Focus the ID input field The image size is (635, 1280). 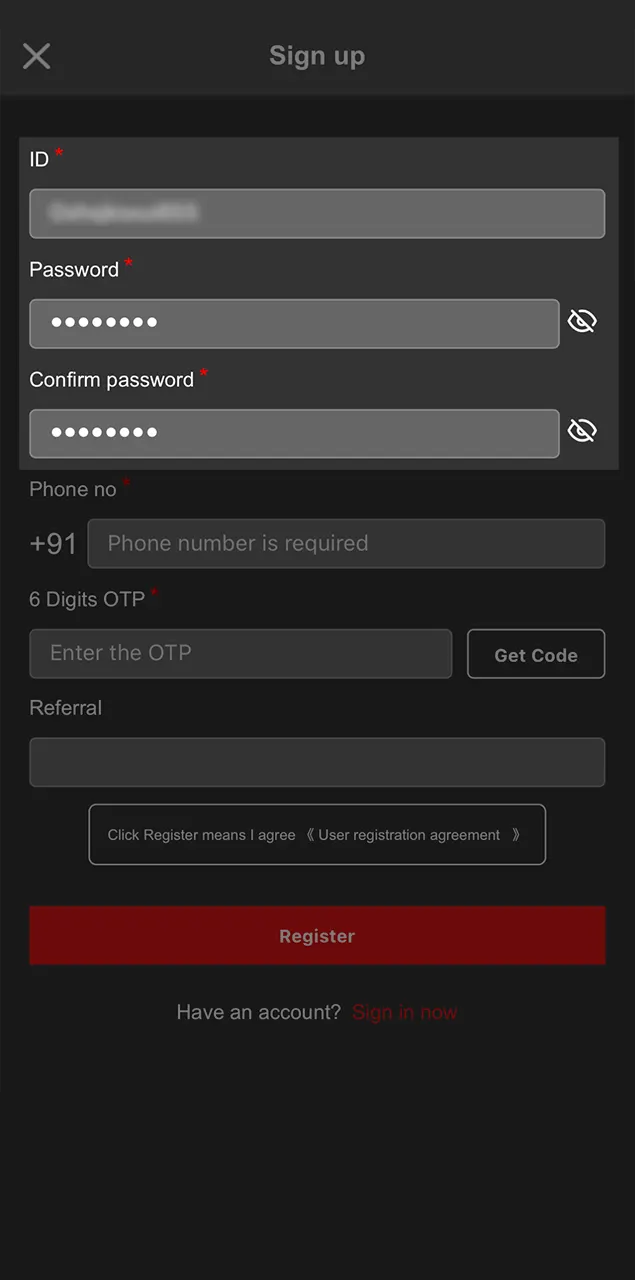317,214
